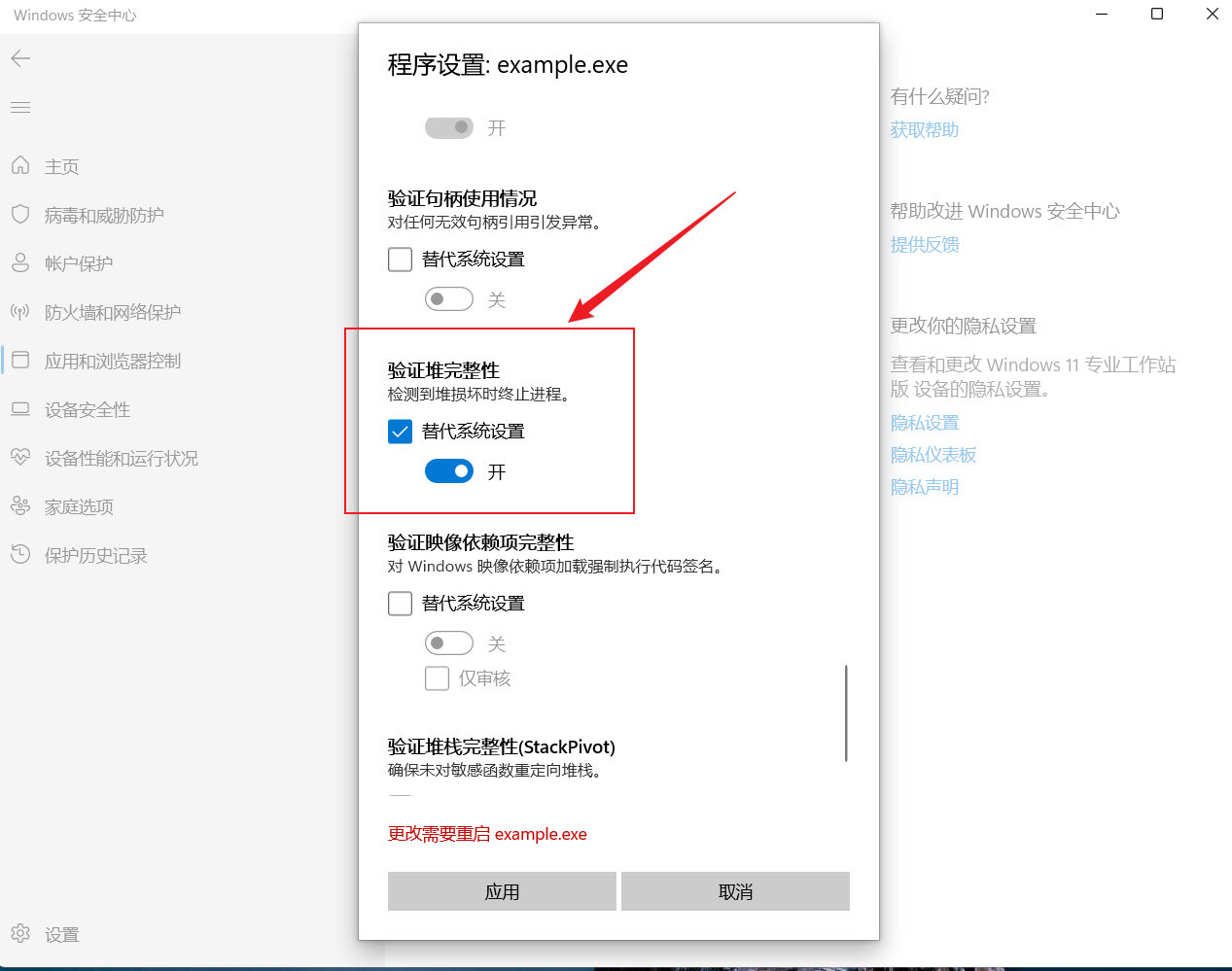Toggle the 关 switch under 验证句柄使用情况
The width and height of the screenshot is (1232, 971).
(x=449, y=299)
